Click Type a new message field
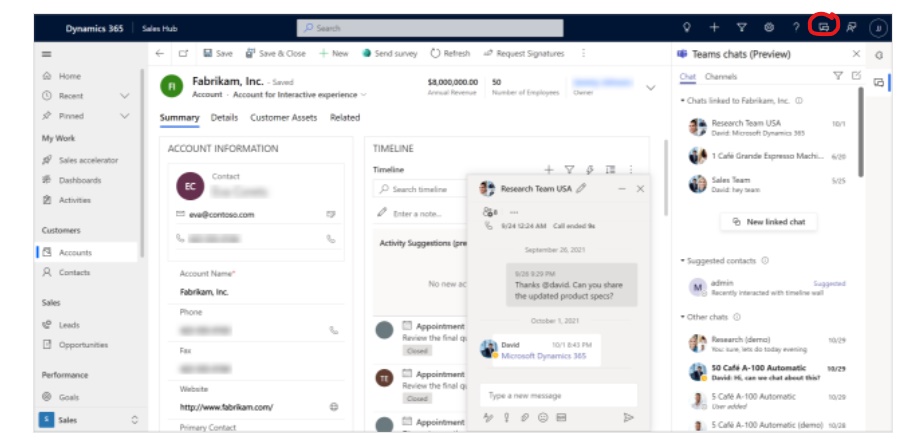The image size is (924, 448). tap(559, 396)
